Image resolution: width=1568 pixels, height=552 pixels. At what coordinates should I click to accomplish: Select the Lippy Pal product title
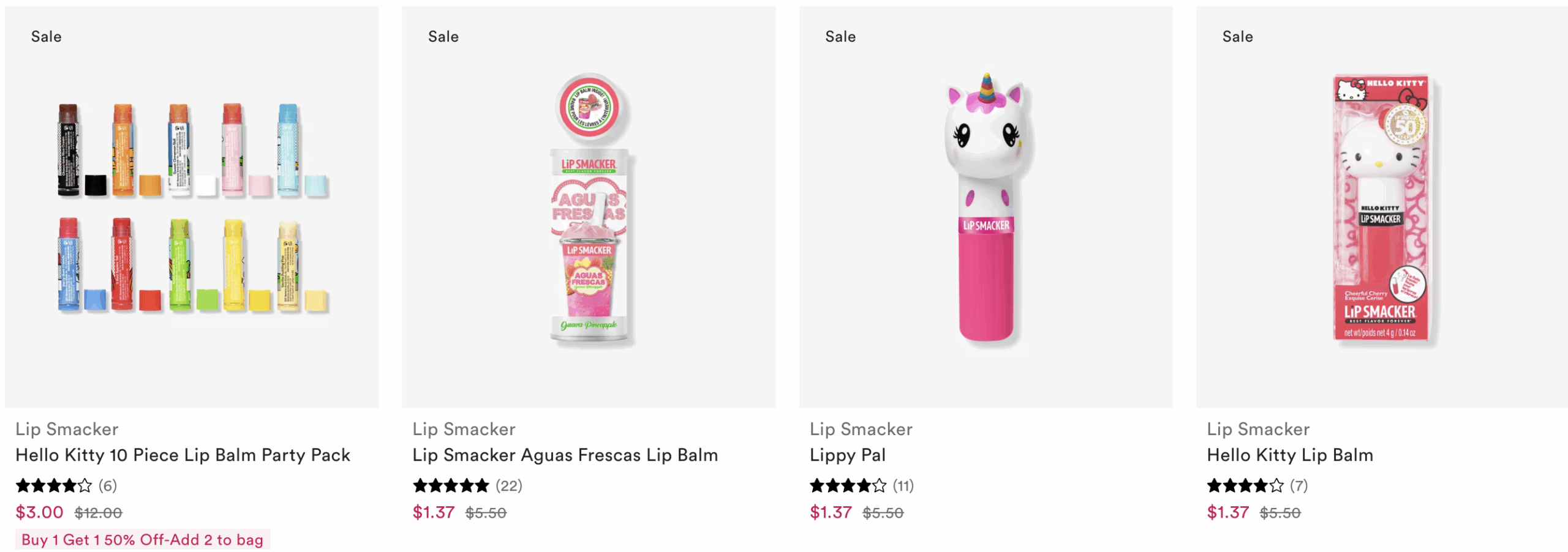click(x=847, y=455)
